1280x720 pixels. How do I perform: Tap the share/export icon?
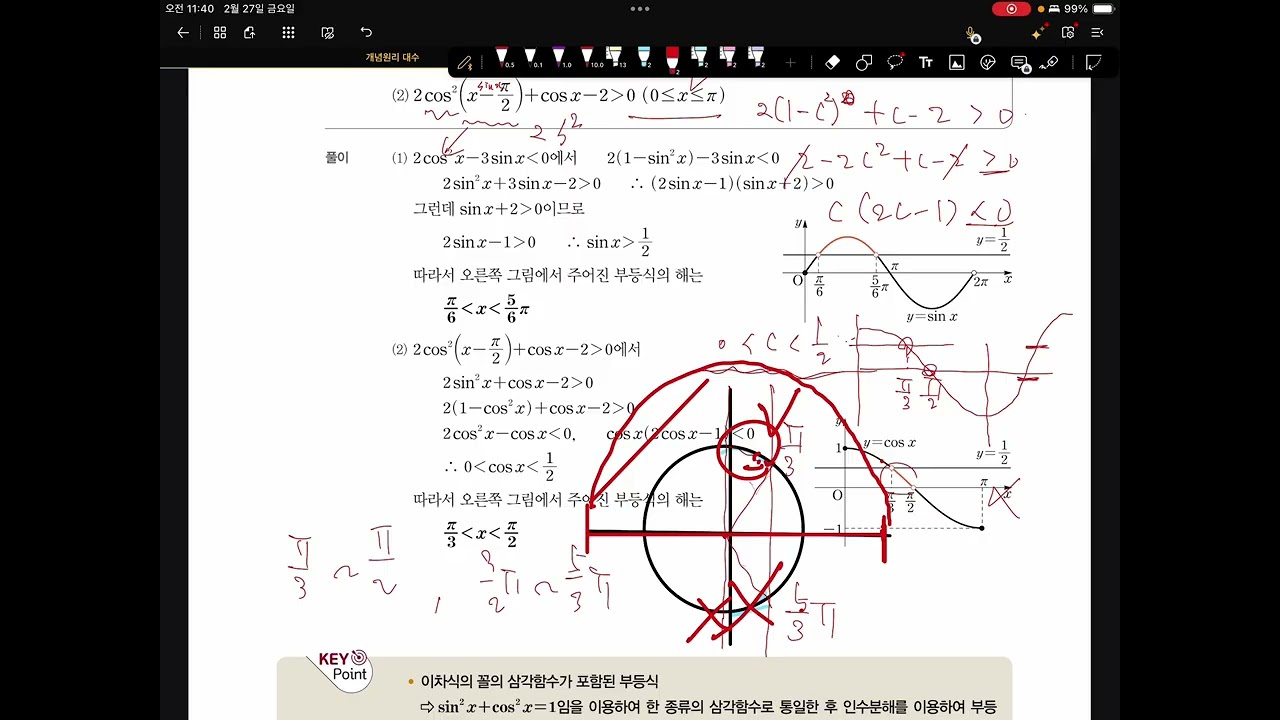tap(250, 33)
